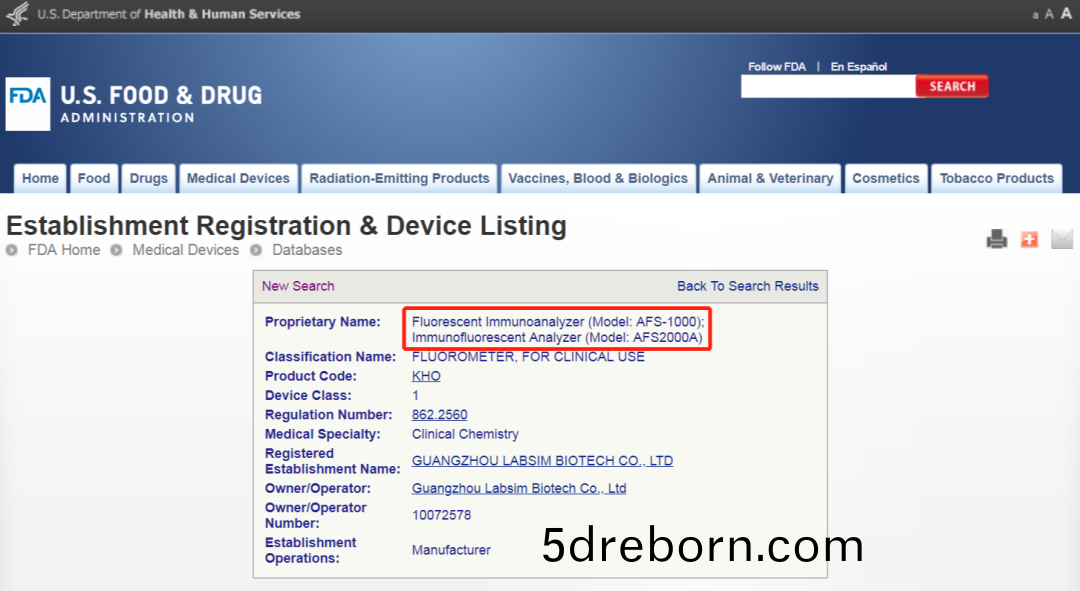The image size is (1080, 591).
Task: Open regulation number 862.2560 link
Action: tap(439, 415)
